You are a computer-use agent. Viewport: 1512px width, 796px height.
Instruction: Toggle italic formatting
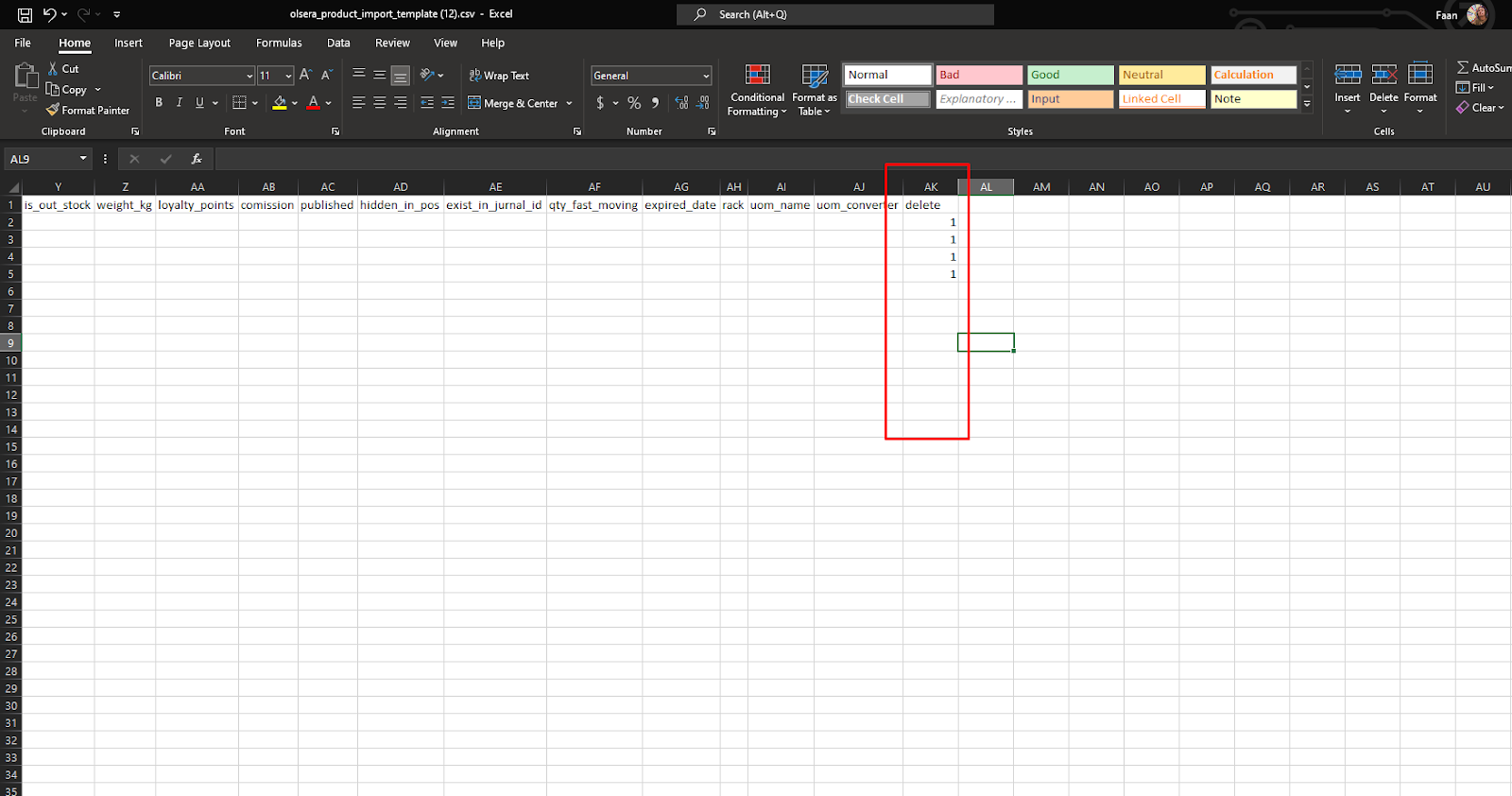click(179, 103)
